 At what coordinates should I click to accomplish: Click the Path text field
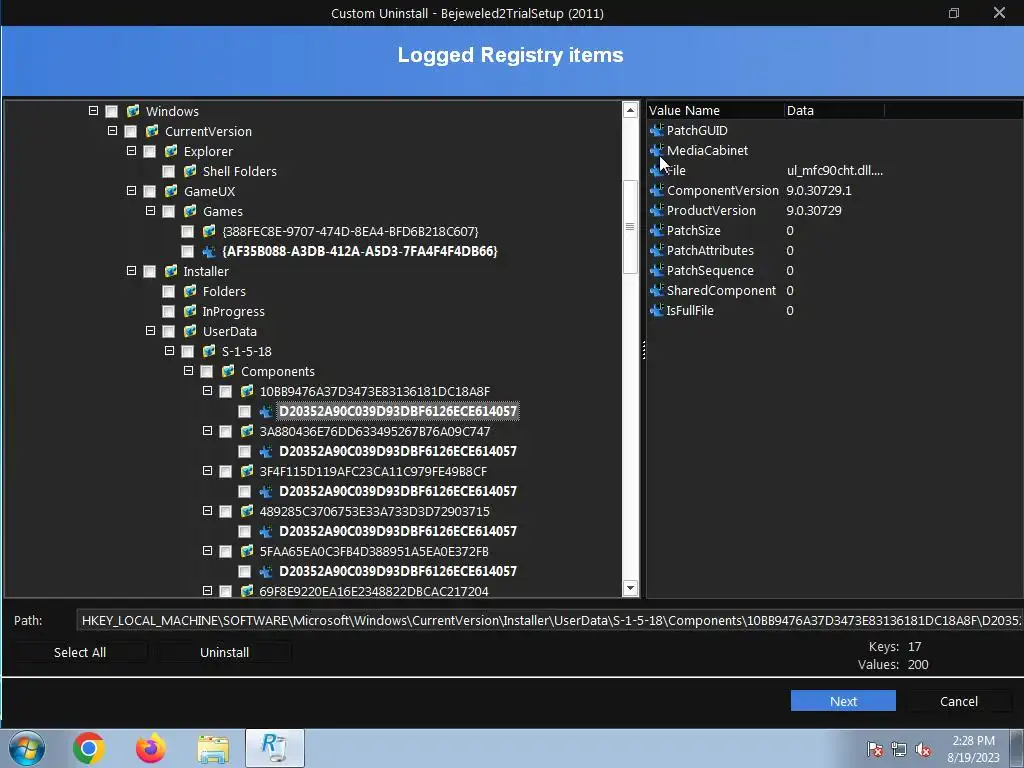pyautogui.click(x=549, y=620)
